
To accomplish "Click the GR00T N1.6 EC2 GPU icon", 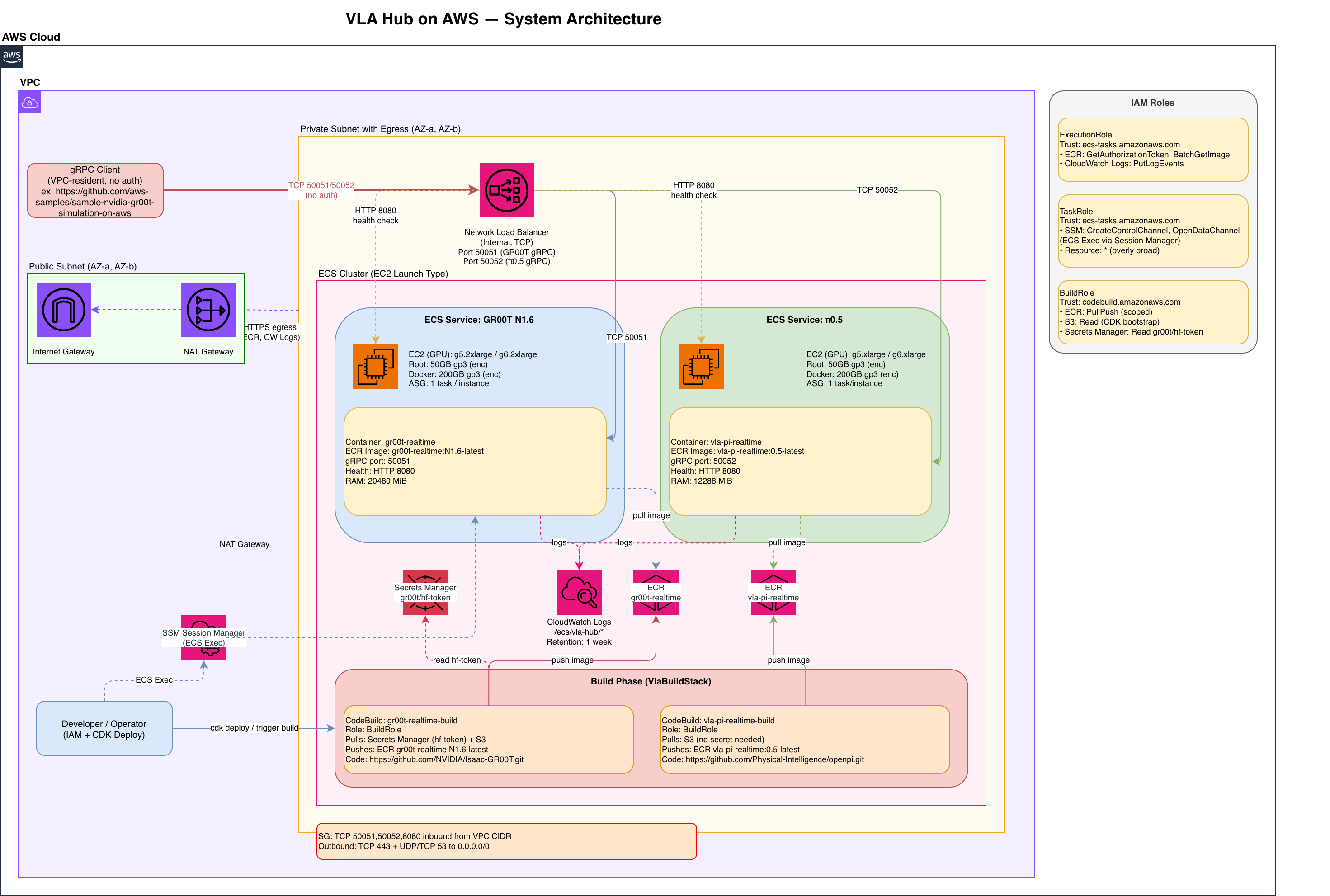I will click(375, 366).
